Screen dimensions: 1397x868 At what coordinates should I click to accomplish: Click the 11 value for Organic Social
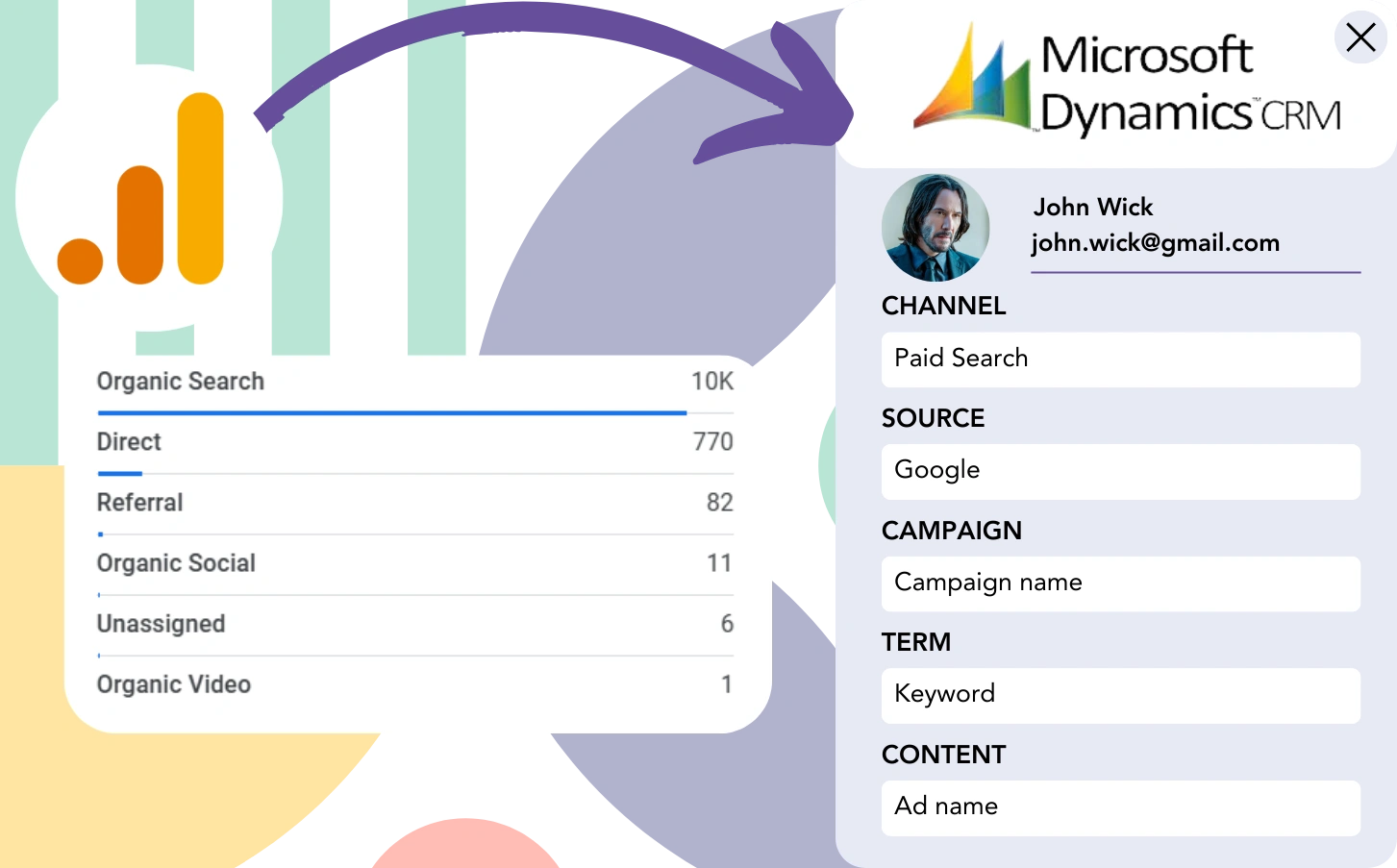(720, 563)
